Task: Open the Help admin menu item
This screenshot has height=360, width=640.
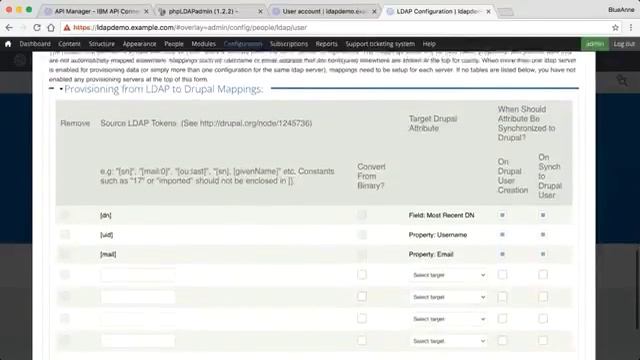Action: tap(429, 44)
